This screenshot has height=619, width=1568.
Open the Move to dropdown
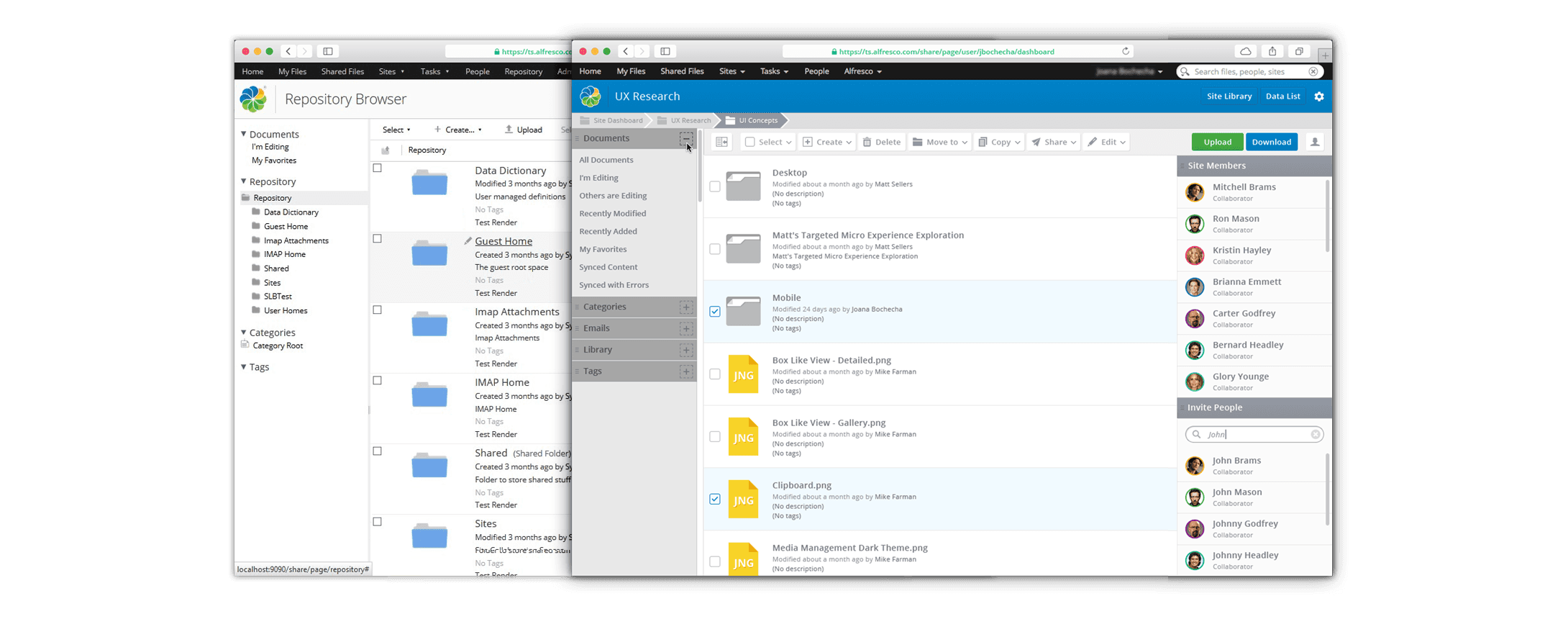[939, 142]
